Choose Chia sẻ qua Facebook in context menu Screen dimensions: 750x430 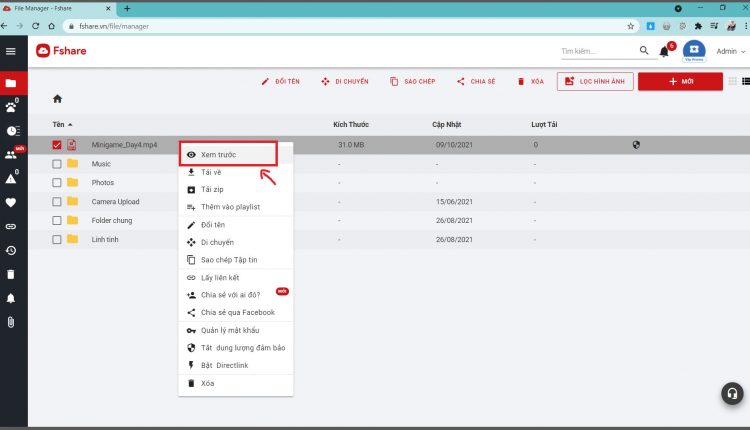coord(235,312)
